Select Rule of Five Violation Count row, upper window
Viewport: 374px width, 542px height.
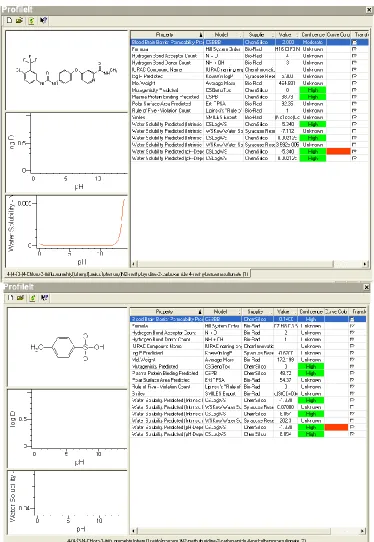[249, 111]
